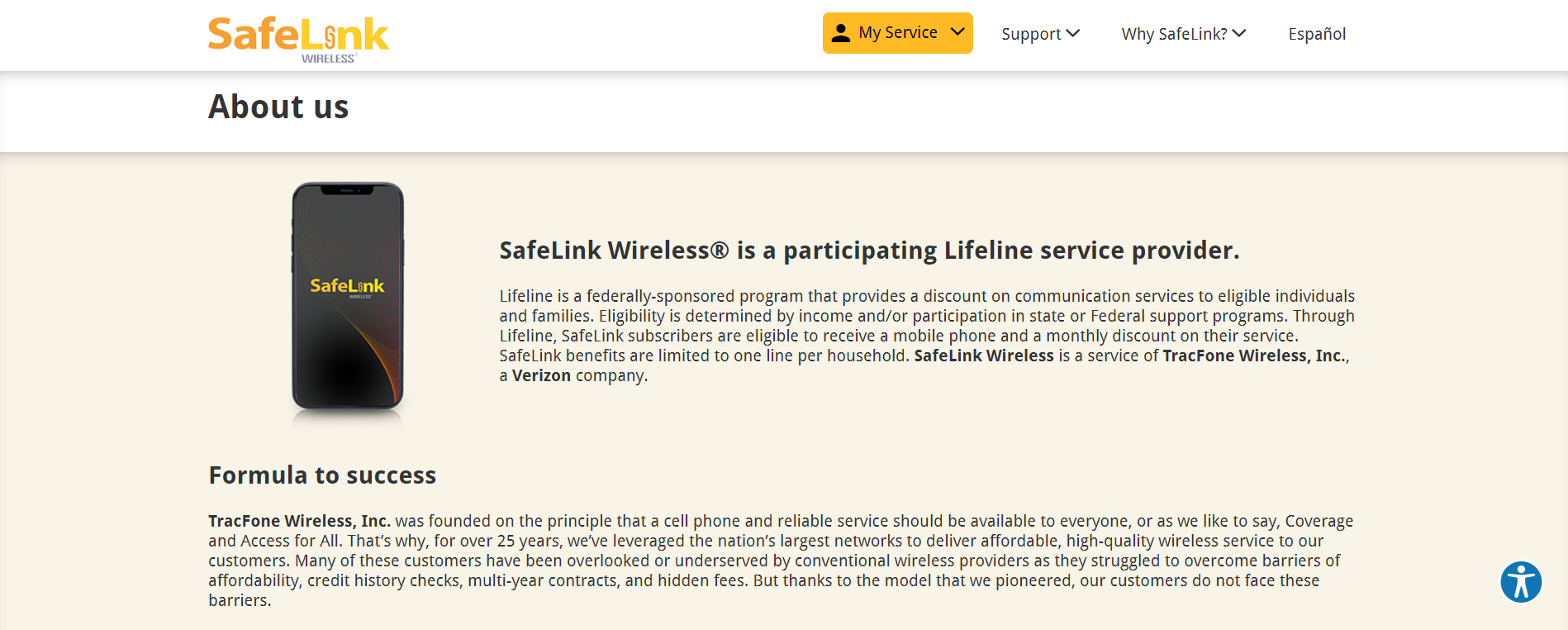Click the About us page heading
This screenshot has width=1568, height=630.
click(x=278, y=107)
